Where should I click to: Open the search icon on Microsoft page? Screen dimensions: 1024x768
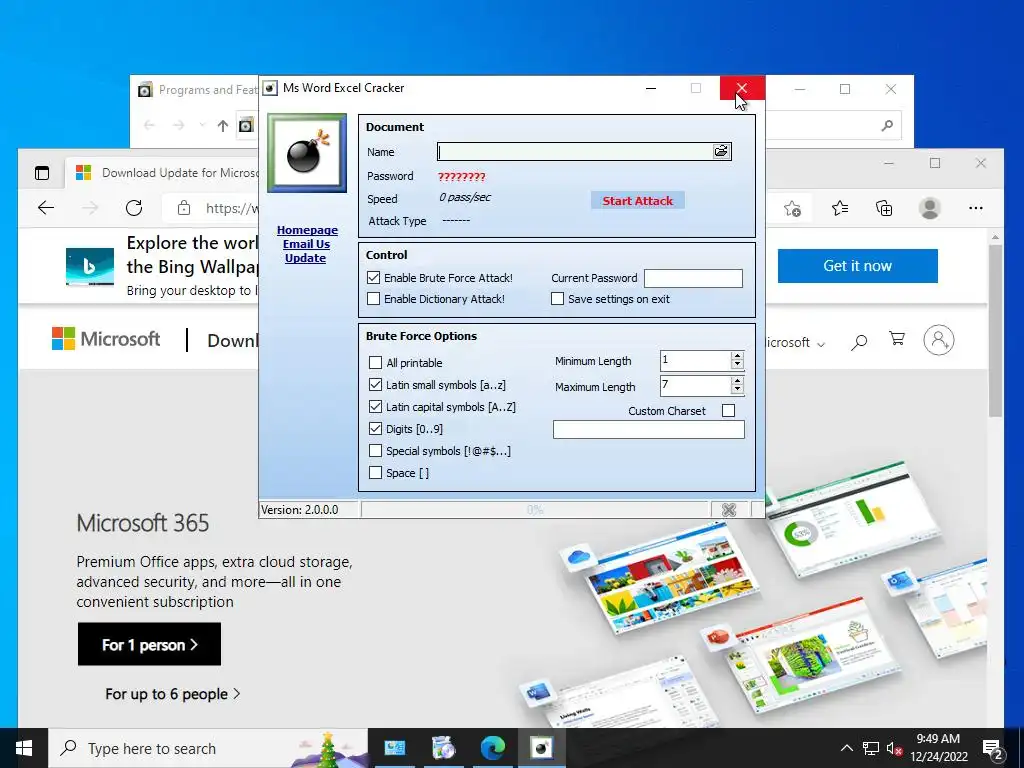[859, 342]
